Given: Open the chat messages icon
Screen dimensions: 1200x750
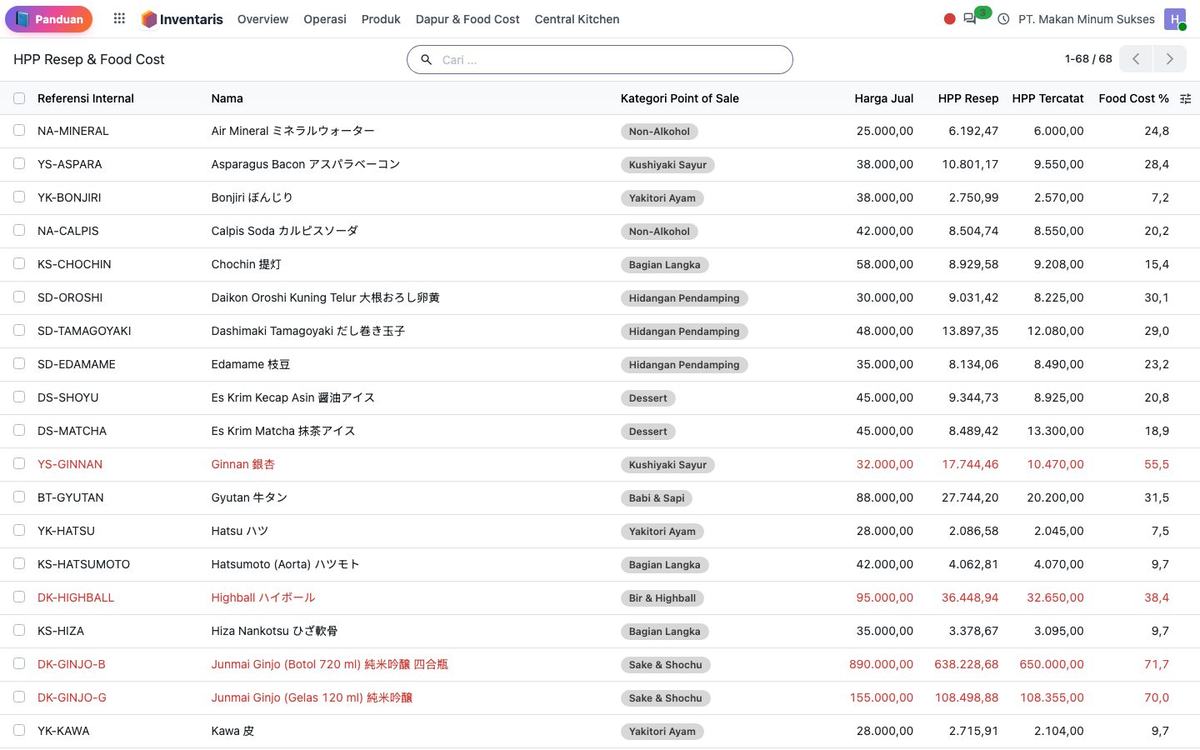Looking at the screenshot, I should pyautogui.click(x=969, y=19).
